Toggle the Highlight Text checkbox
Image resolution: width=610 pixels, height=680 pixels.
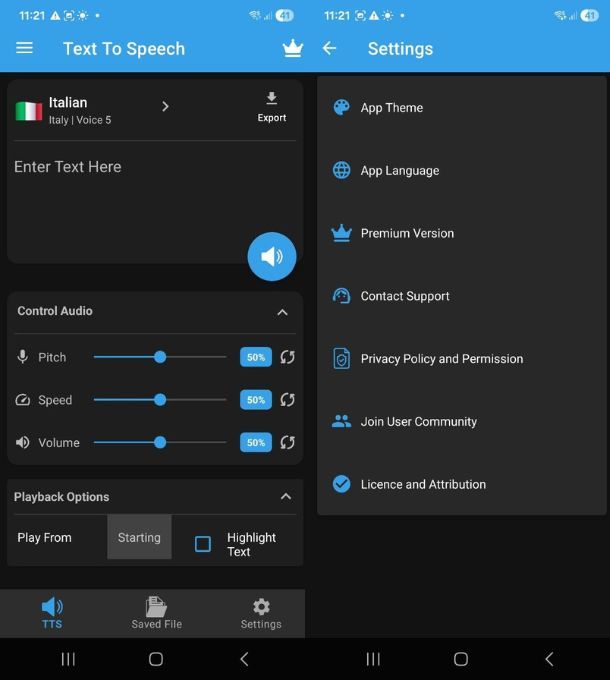coord(203,544)
